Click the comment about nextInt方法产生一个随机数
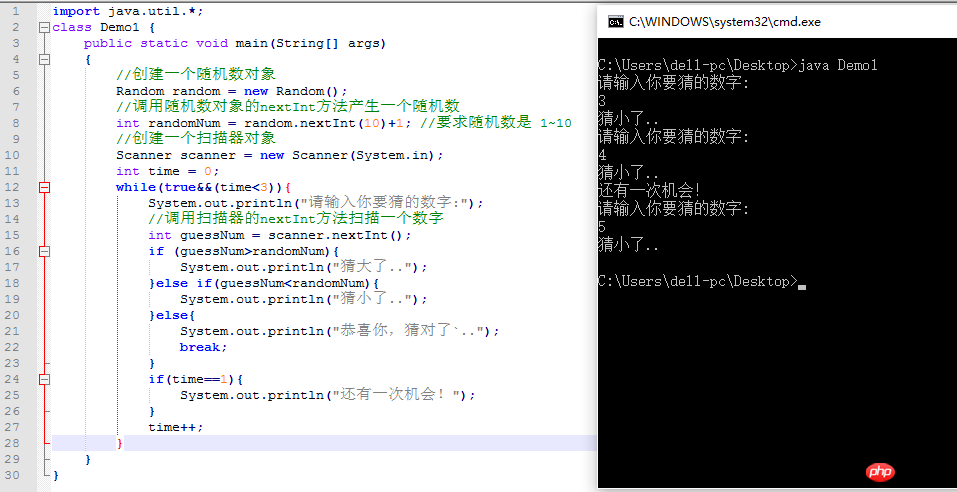The height and width of the screenshot is (492, 957). (x=287, y=107)
